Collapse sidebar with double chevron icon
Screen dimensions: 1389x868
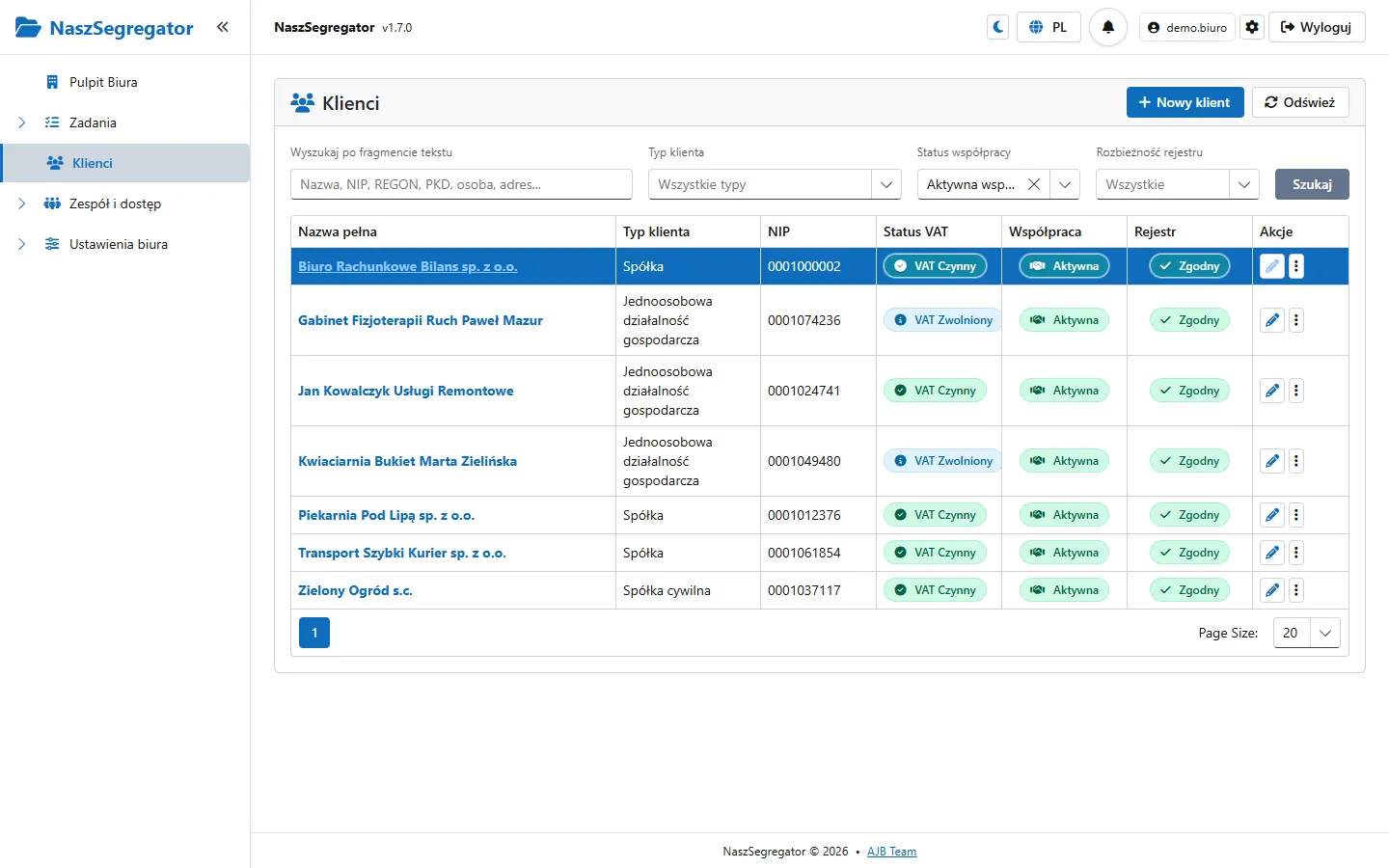223,27
